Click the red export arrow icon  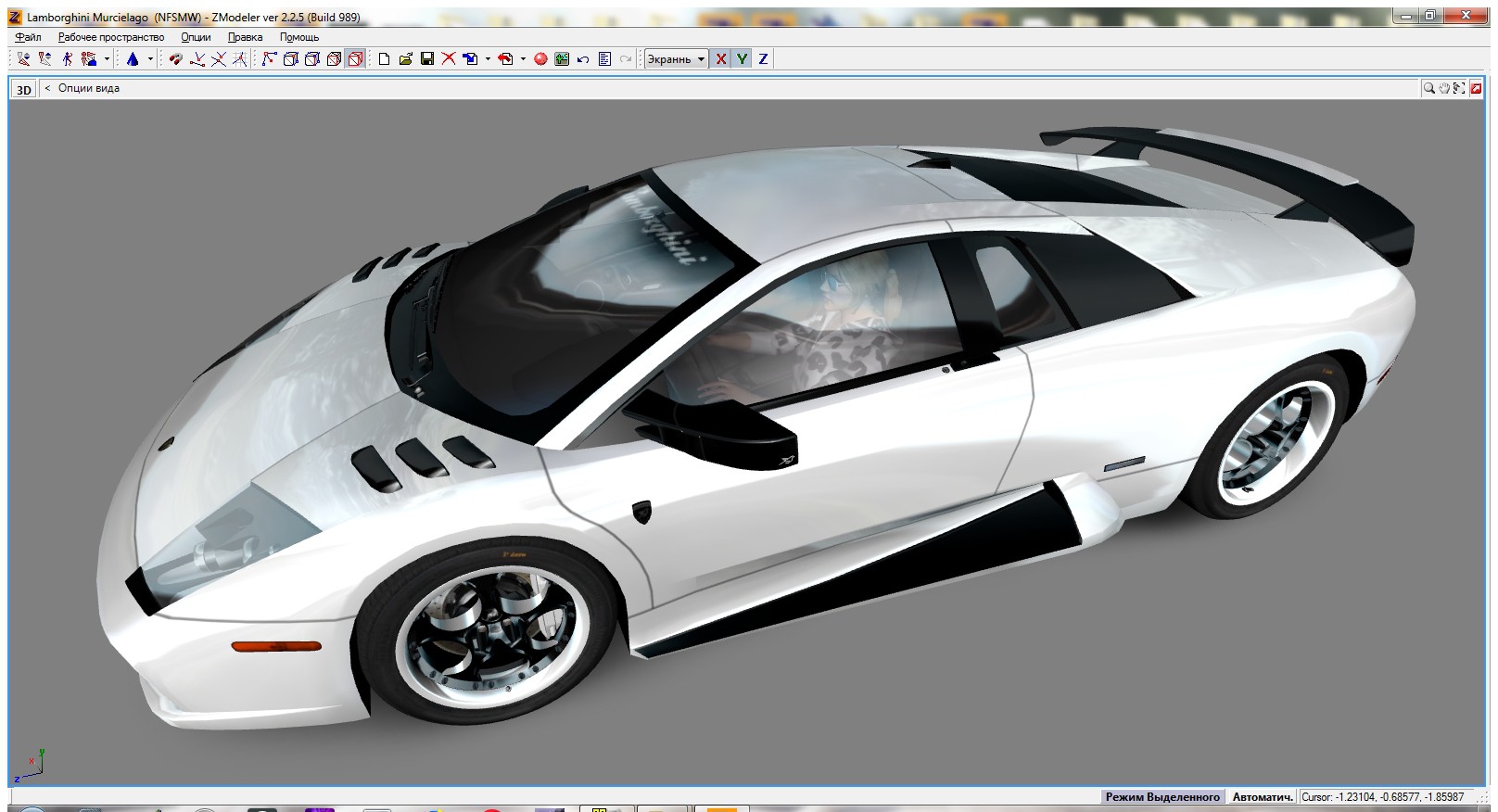[505, 58]
